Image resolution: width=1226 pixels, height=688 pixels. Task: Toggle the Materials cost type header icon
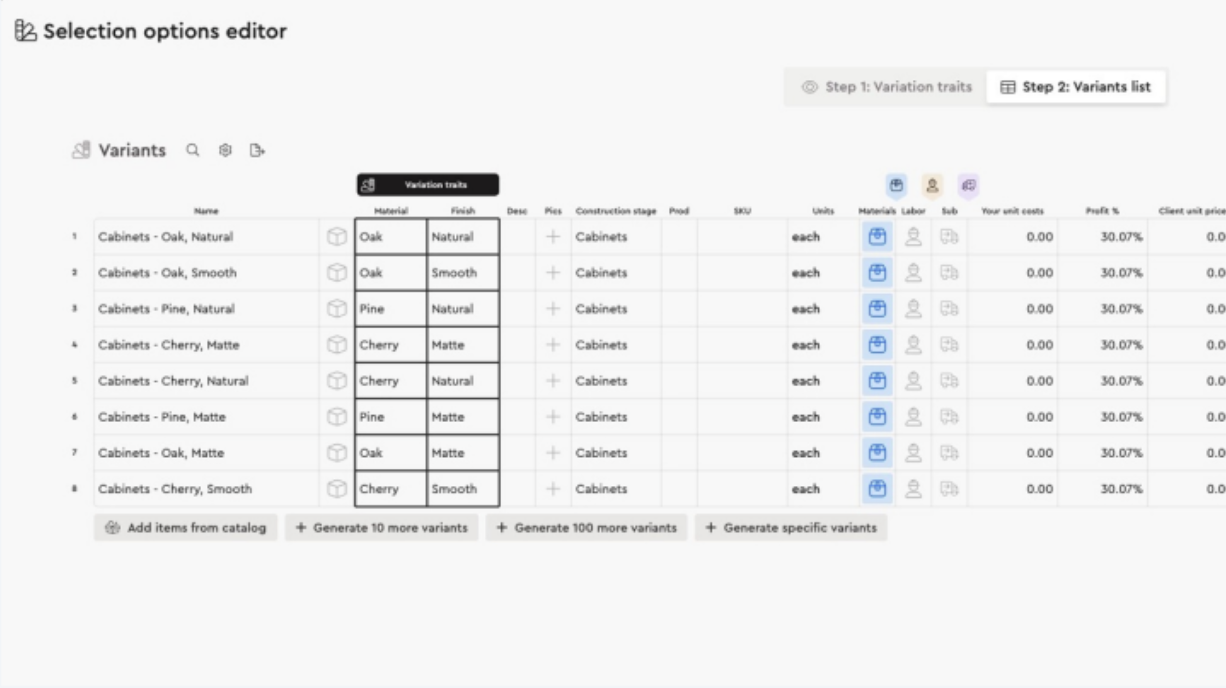[896, 185]
